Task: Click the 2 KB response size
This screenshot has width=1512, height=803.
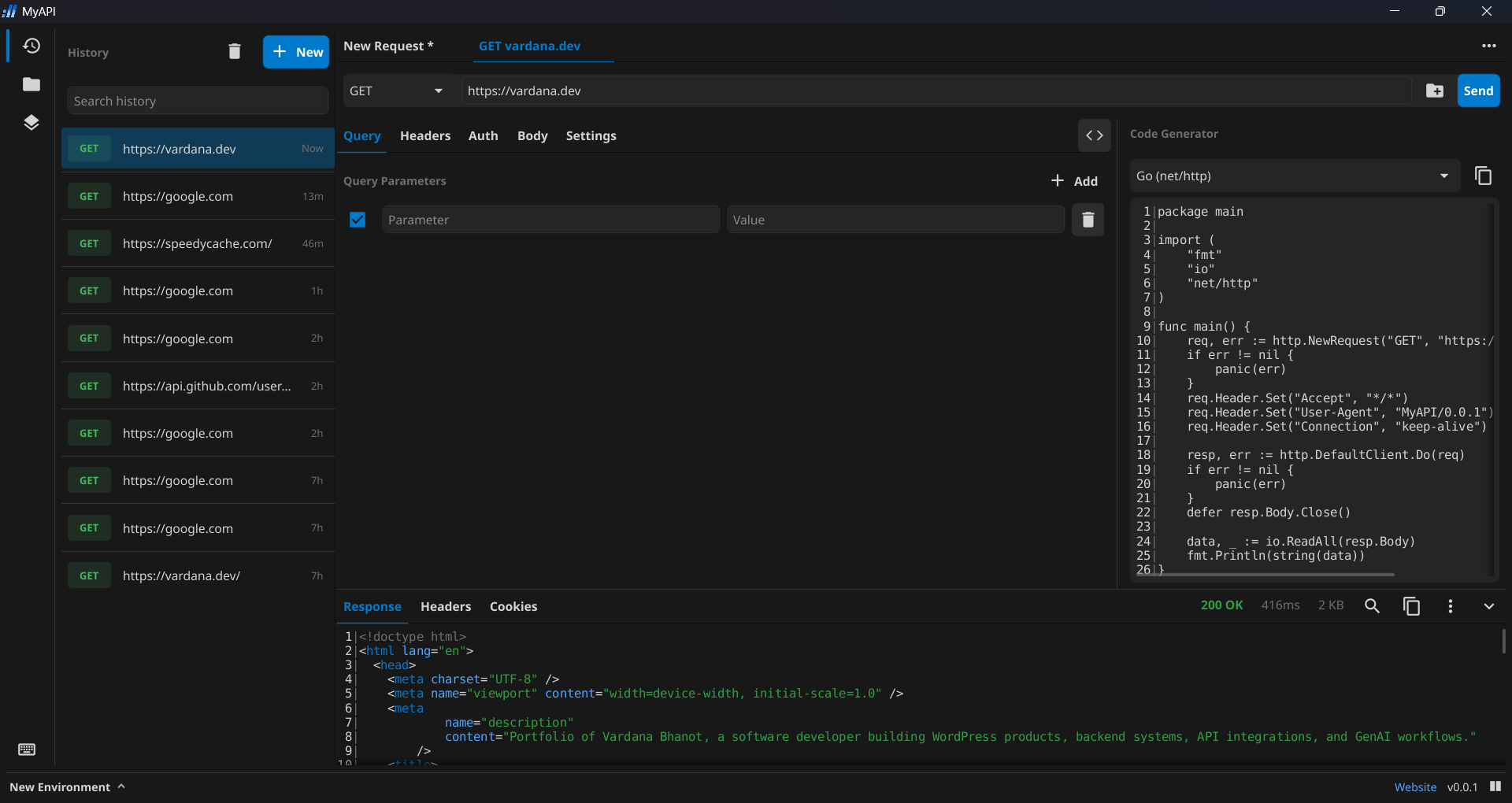Action: (1331, 605)
